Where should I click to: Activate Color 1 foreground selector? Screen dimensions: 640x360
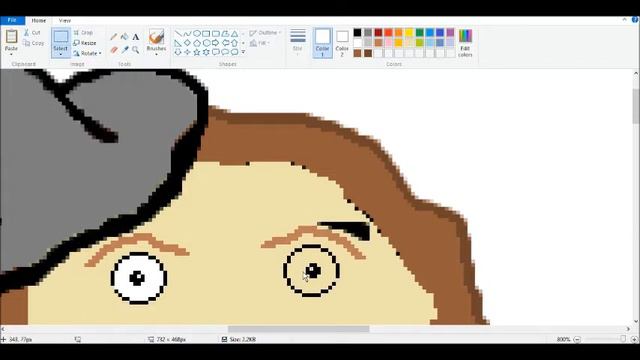click(x=322, y=42)
